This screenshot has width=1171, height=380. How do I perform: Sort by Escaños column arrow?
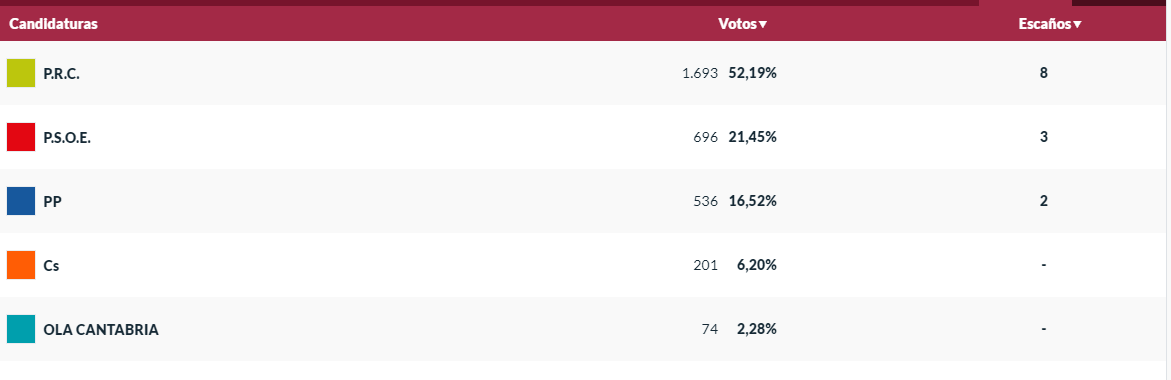[1078, 25]
